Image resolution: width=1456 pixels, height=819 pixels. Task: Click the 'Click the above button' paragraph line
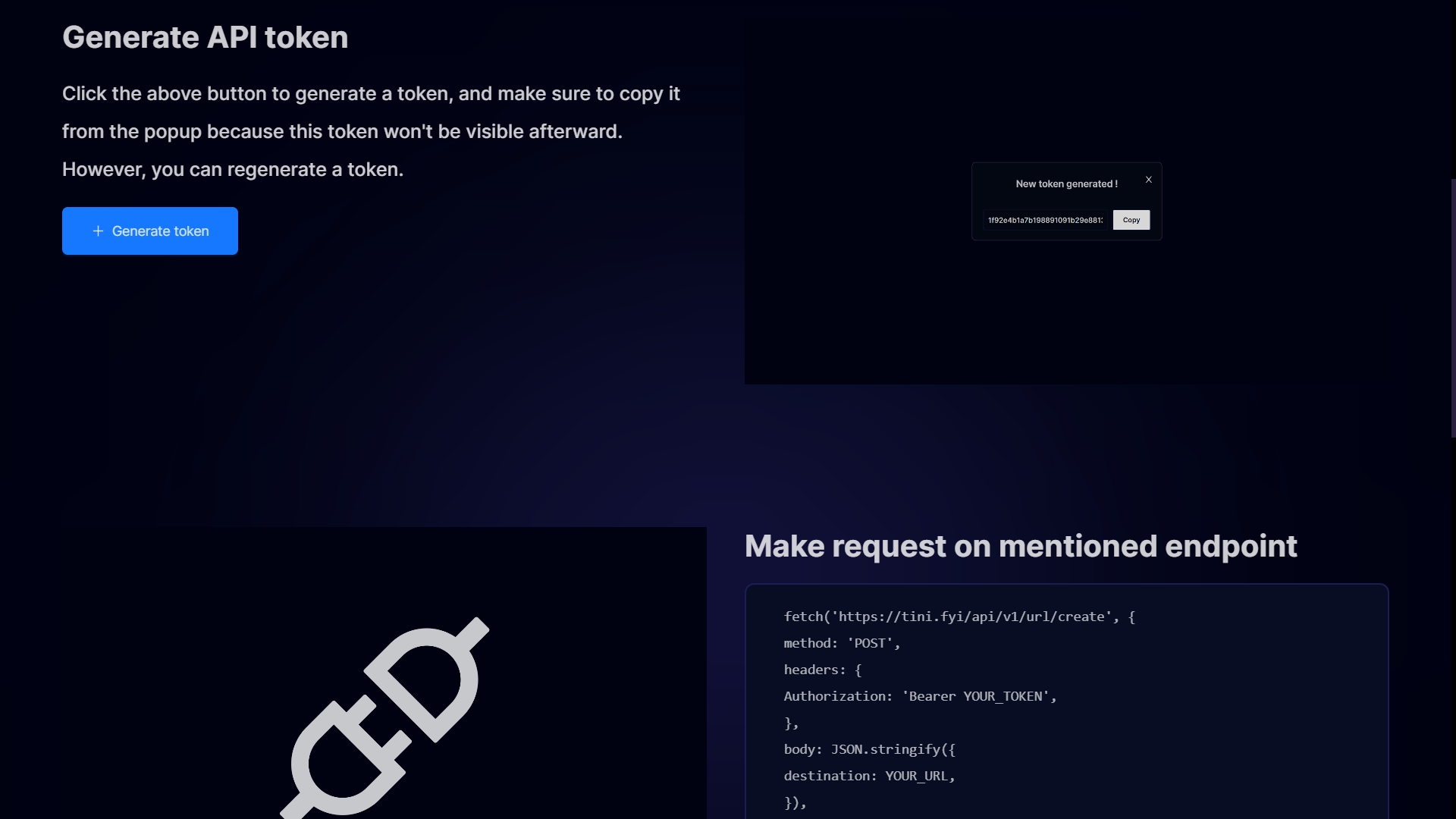(x=371, y=93)
